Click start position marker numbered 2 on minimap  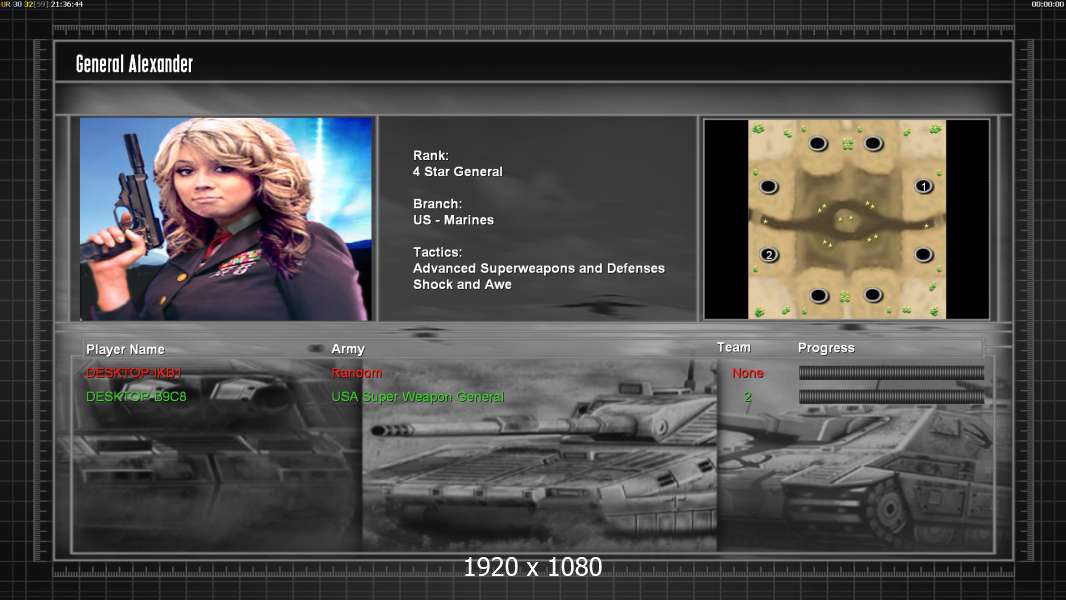769,255
